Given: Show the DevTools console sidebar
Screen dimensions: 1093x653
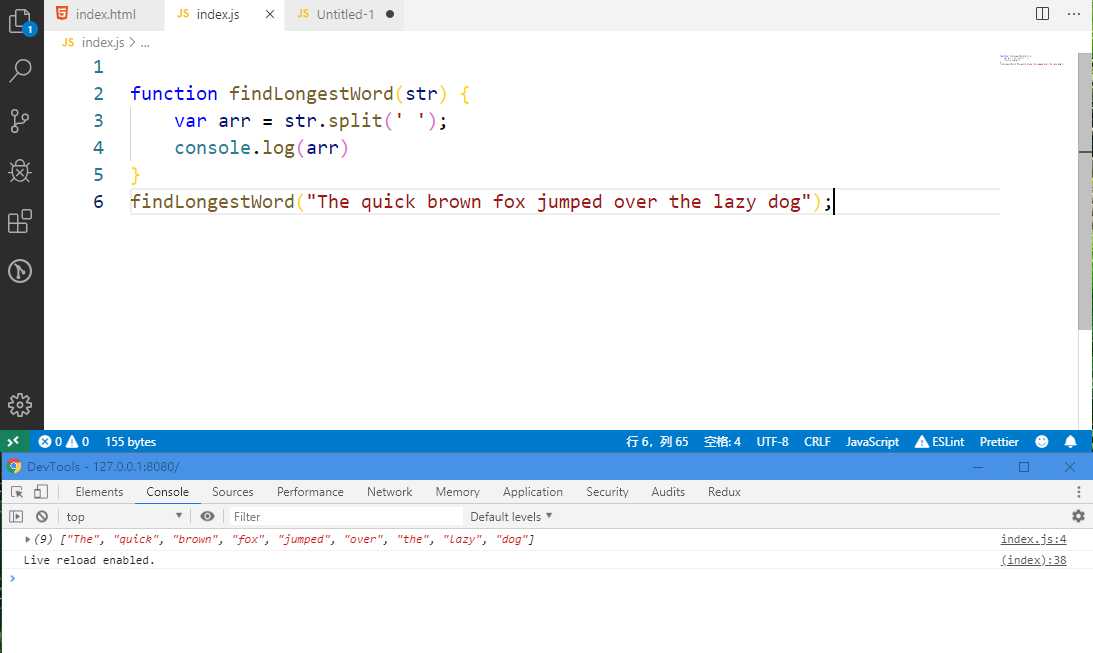Looking at the screenshot, I should coord(16,516).
